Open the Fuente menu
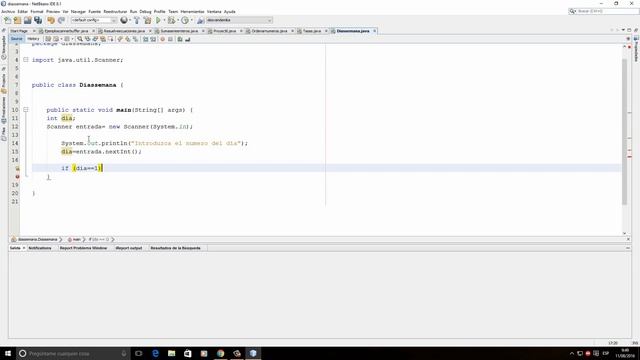The width and height of the screenshot is (640, 360). [x=94, y=11]
